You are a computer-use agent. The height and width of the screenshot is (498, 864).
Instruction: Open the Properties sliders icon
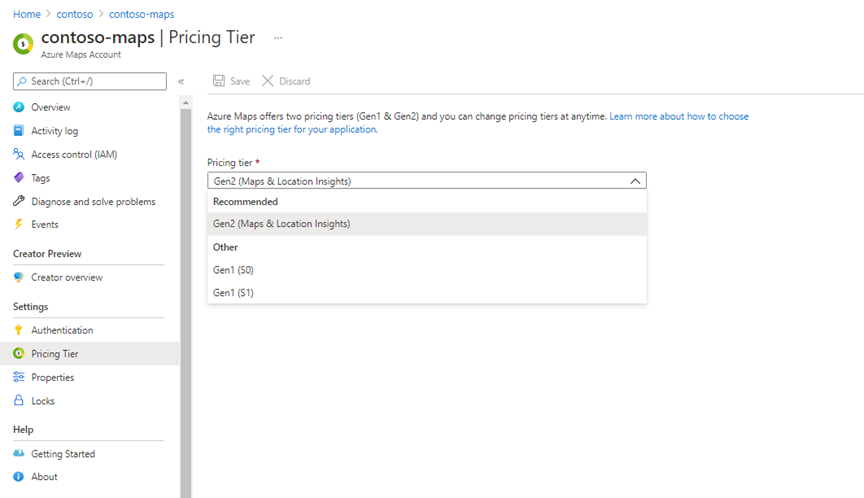point(18,377)
